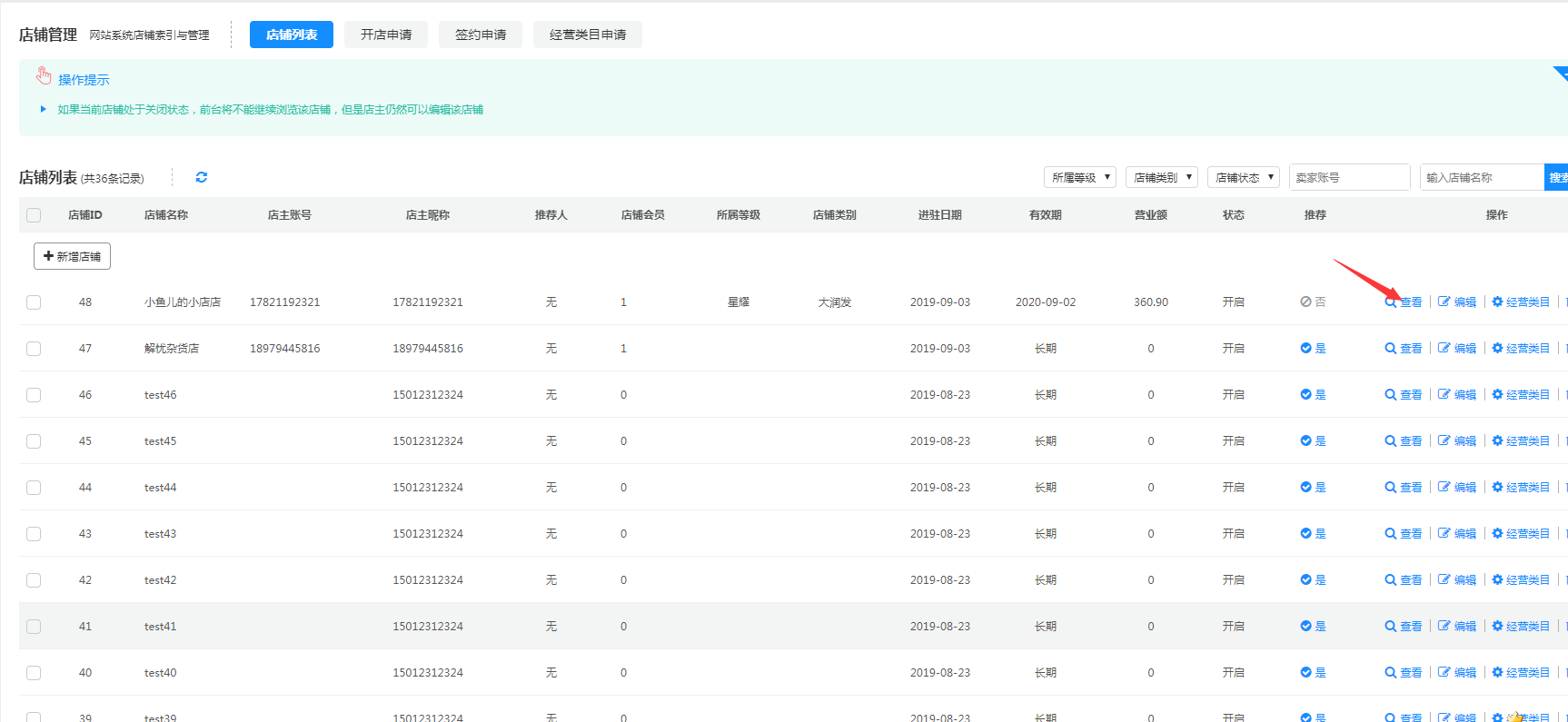Click the blue 搜索 search button
This screenshot has height=722, width=1568.
pyautogui.click(x=1556, y=177)
